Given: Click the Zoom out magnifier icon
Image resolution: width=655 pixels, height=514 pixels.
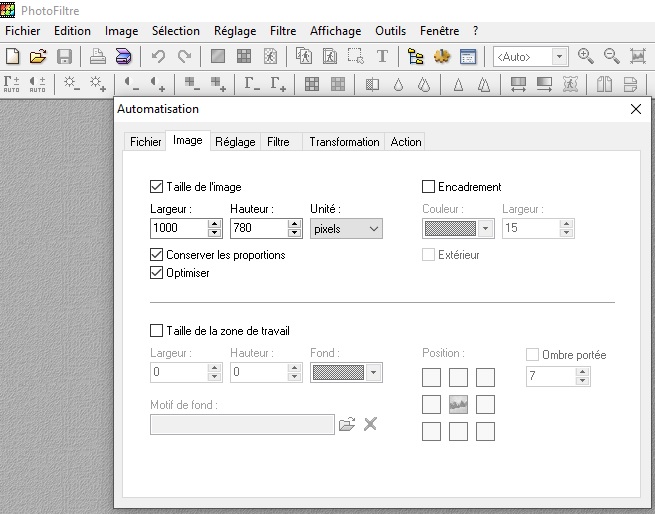Looking at the screenshot, I should click(611, 56).
